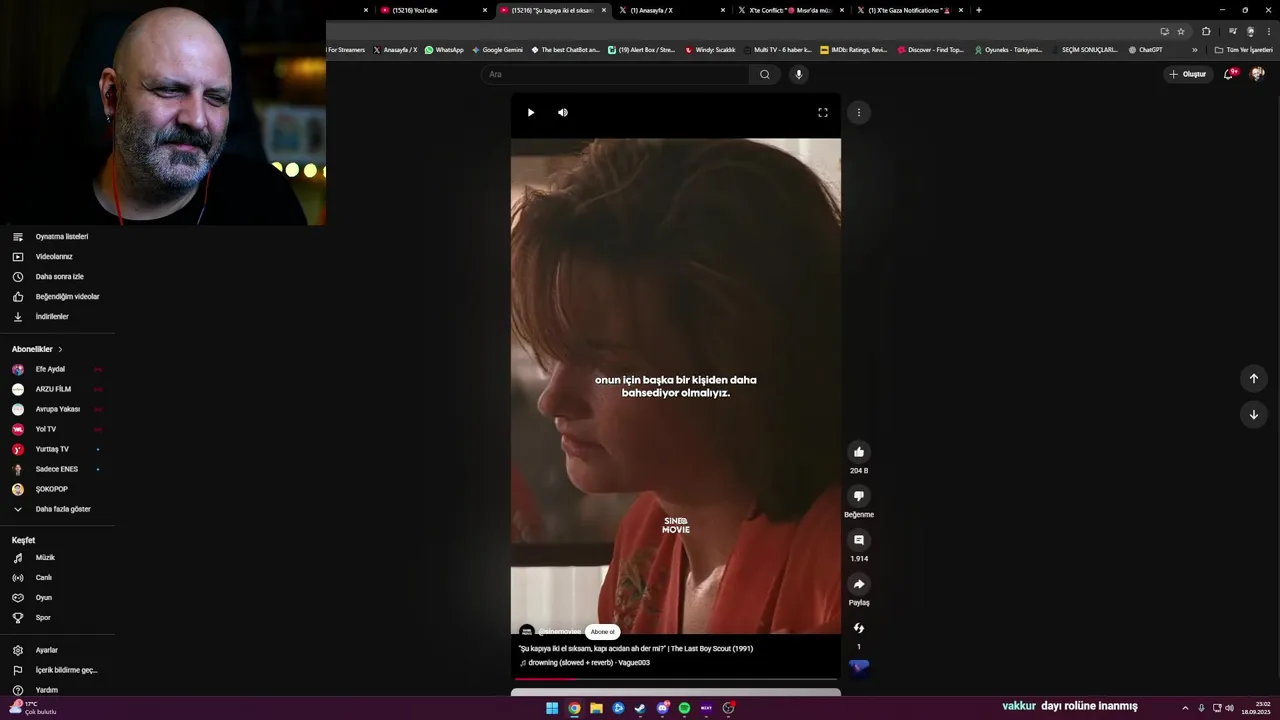Open the browser extensions puzzle icon
The width and height of the screenshot is (1280, 720).
(x=1206, y=31)
